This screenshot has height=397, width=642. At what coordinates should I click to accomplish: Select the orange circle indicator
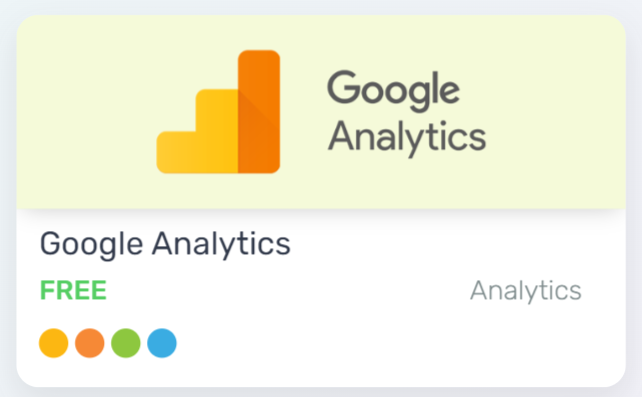point(90,343)
